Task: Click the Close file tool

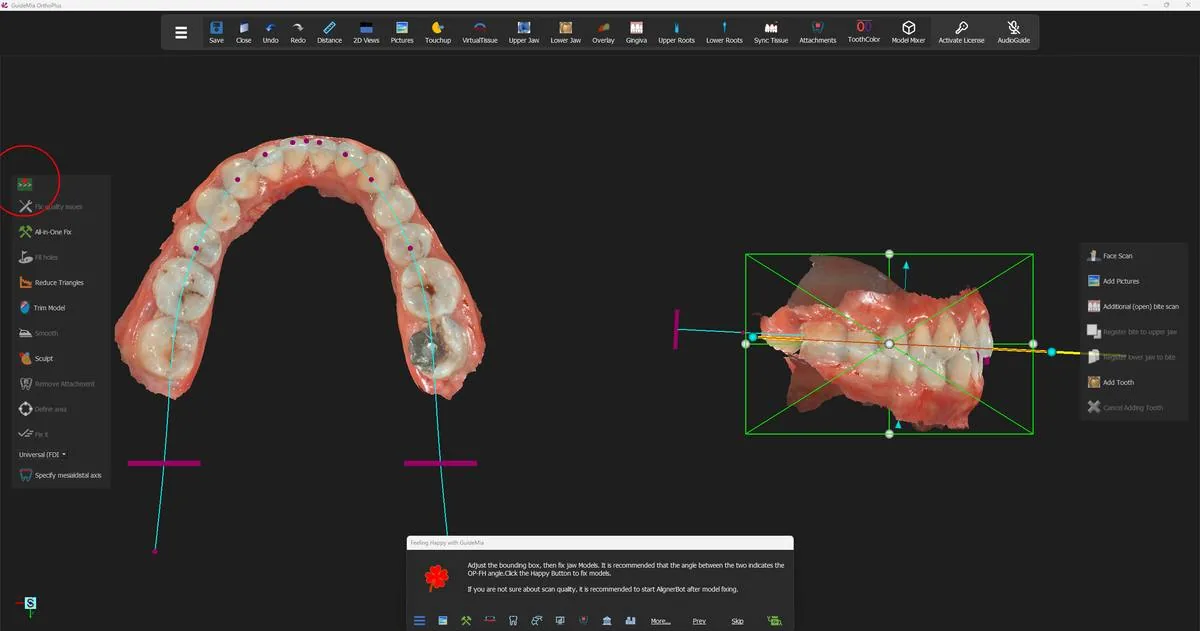Action: pyautogui.click(x=243, y=32)
